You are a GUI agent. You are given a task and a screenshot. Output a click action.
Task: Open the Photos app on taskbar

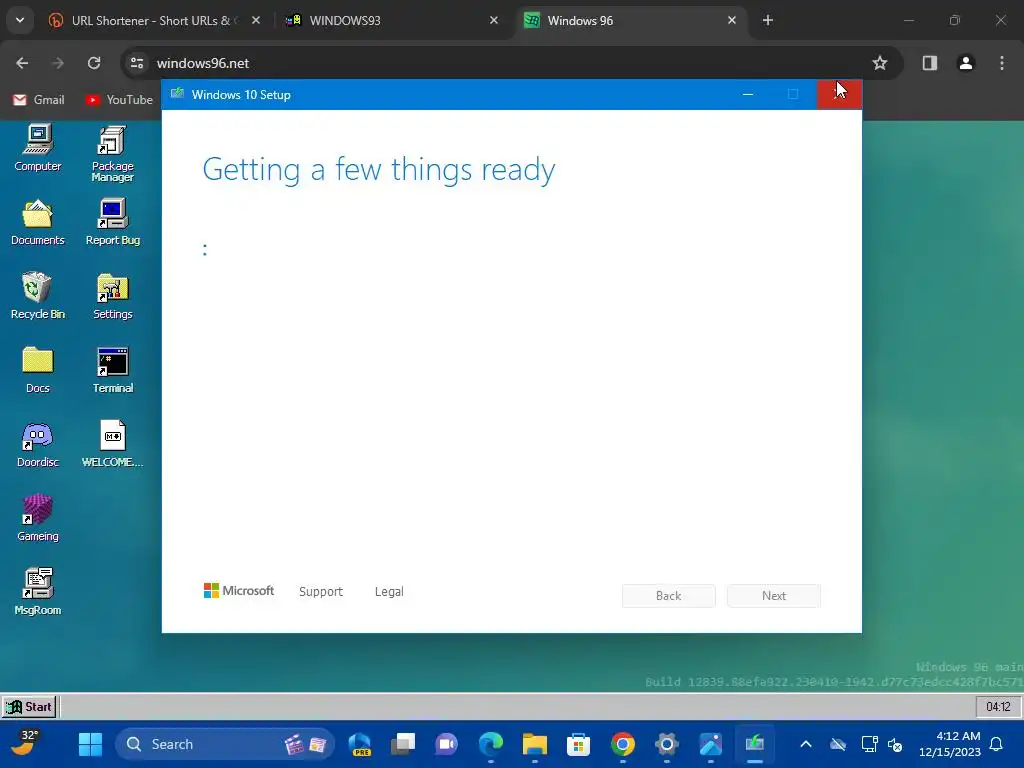coord(711,744)
